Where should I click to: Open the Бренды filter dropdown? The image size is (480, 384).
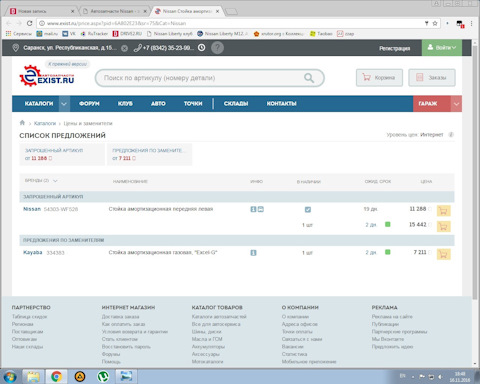(x=41, y=181)
